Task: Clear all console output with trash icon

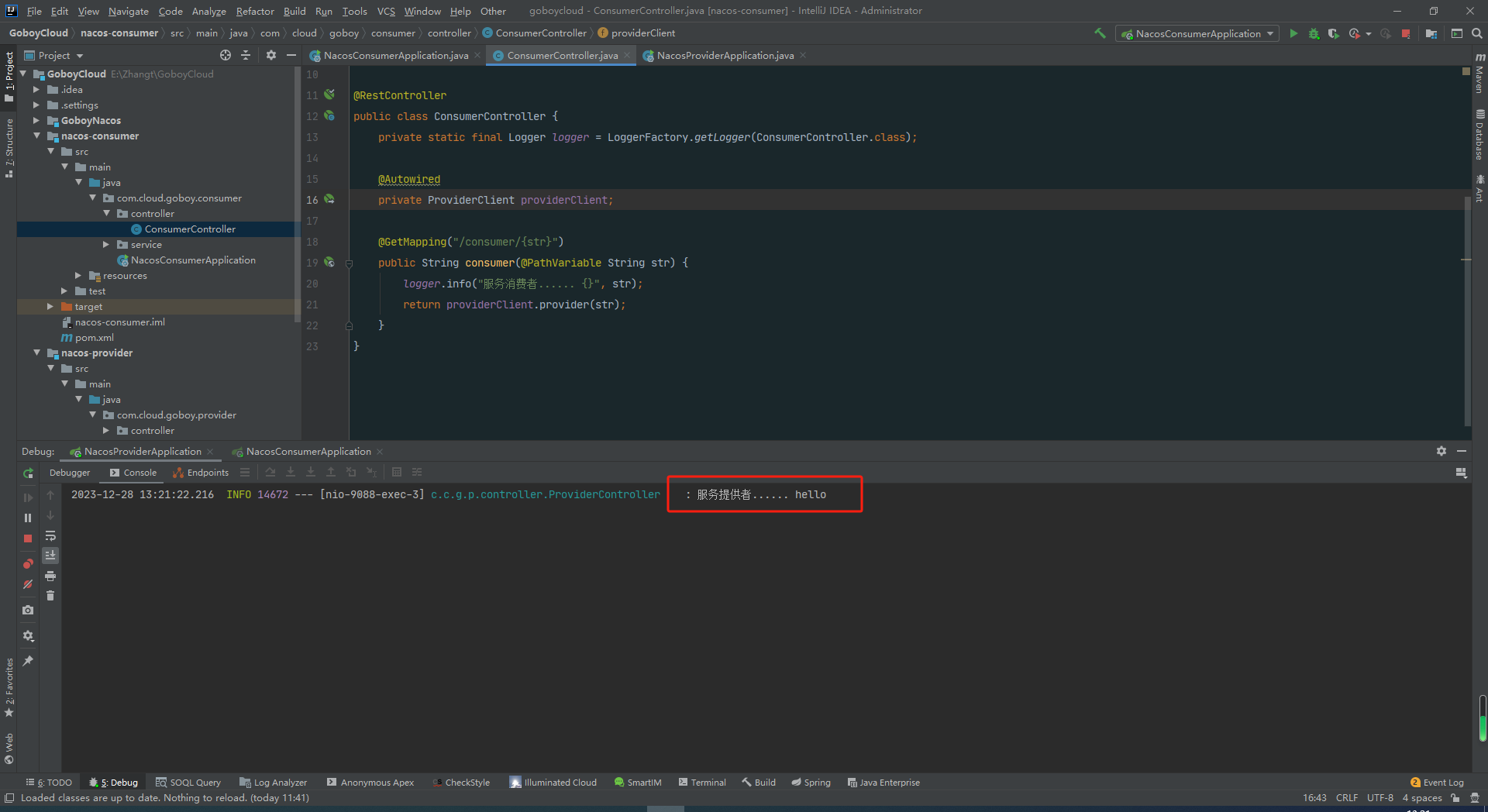Action: [50, 596]
